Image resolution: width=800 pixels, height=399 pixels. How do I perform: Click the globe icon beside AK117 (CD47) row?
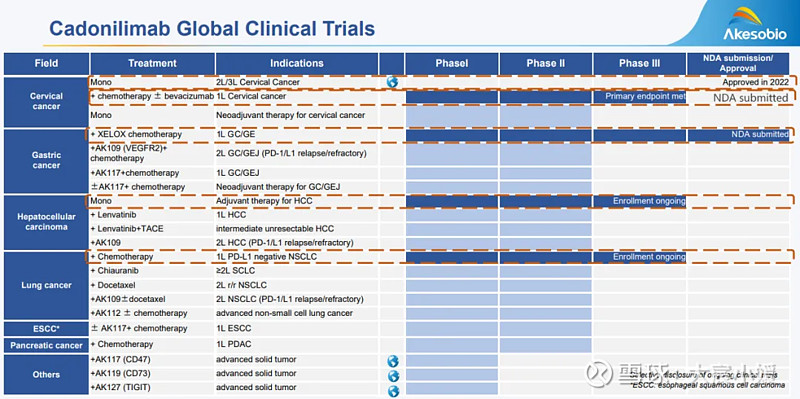(392, 361)
